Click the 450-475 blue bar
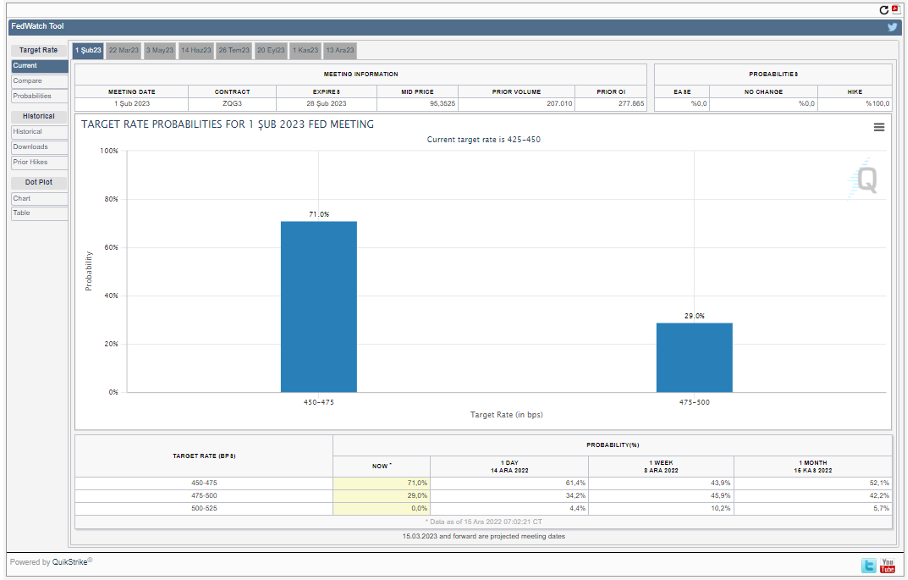Screen dimensions: 908x580 point(318,307)
